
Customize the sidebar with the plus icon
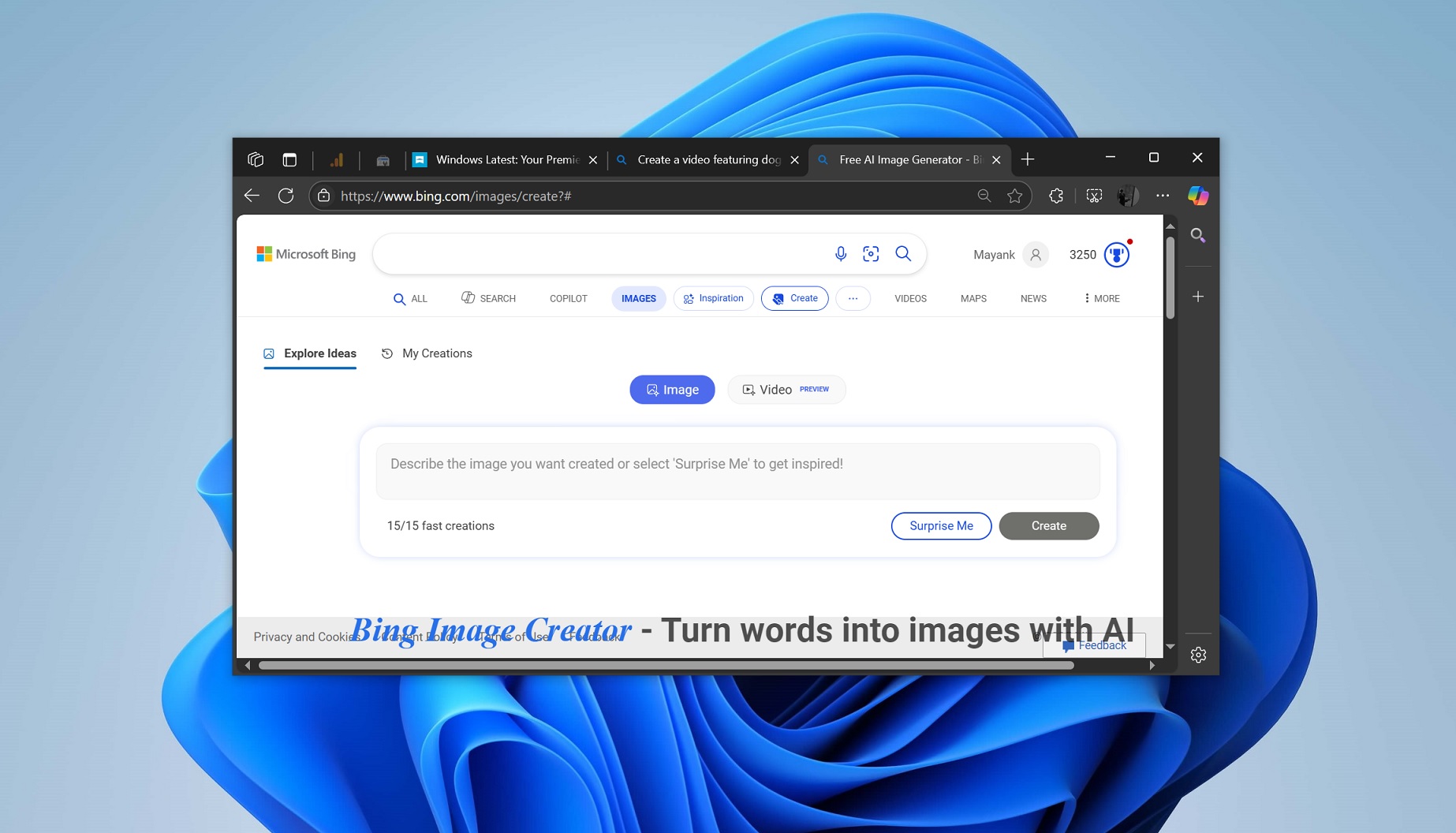pyautogui.click(x=1198, y=297)
